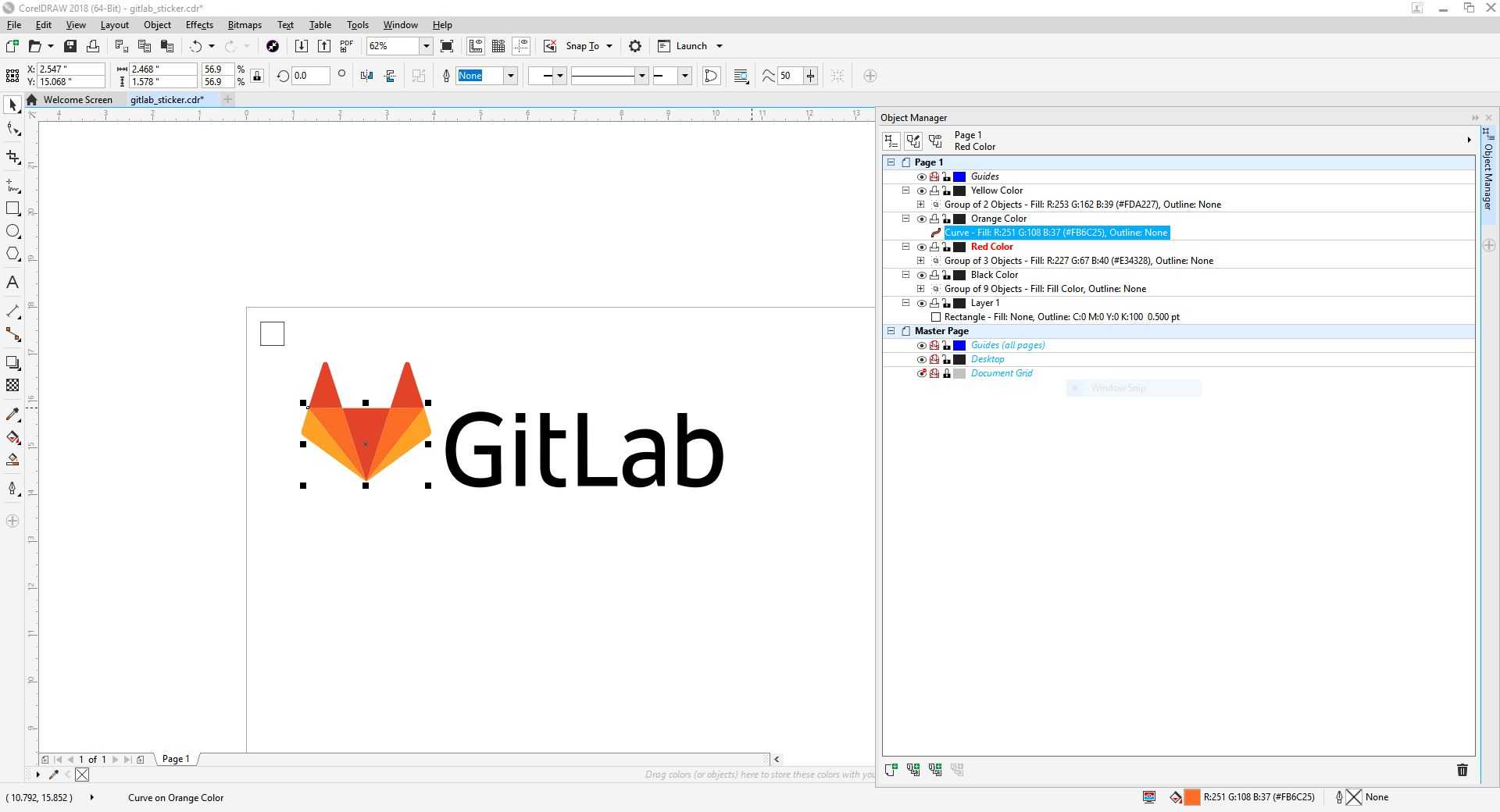Toggle Show Grid in the toolbar
1500x812 pixels.
tap(498, 46)
